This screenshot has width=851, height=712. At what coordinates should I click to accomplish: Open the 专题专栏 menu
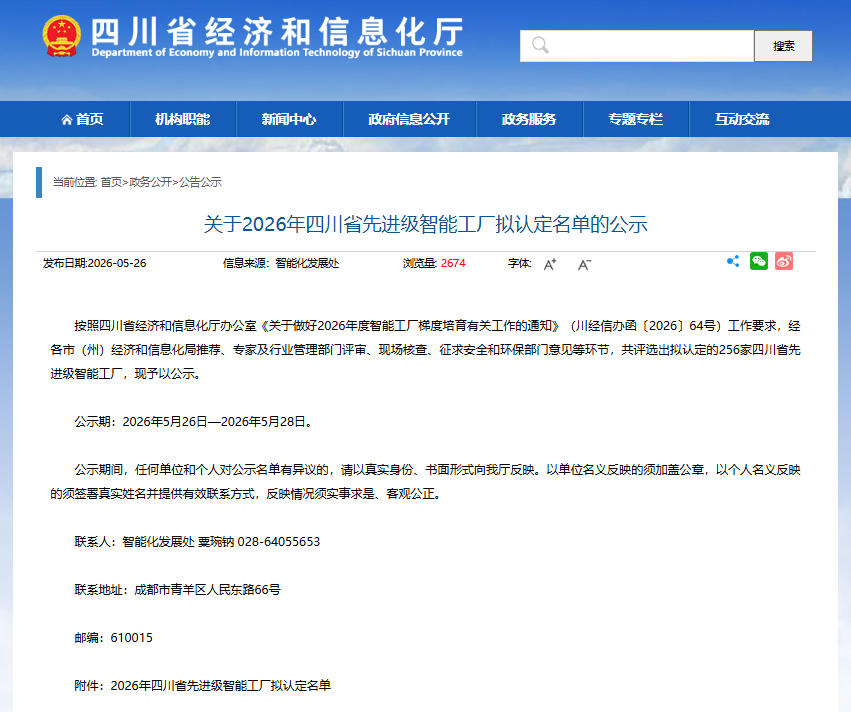click(x=636, y=119)
